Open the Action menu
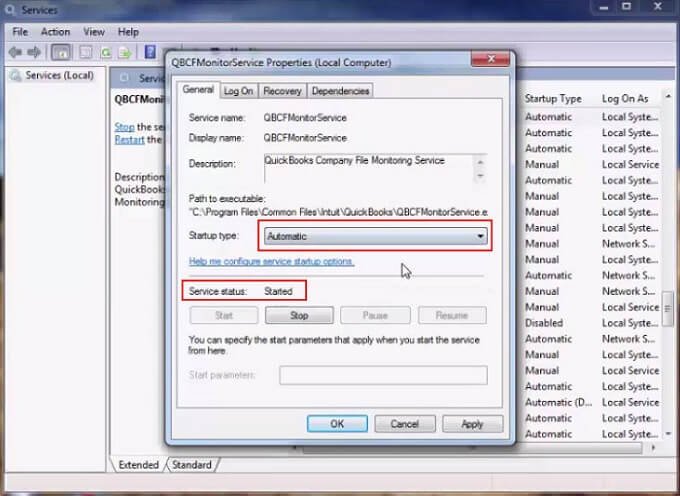Image resolution: width=680 pixels, height=496 pixels. point(55,32)
